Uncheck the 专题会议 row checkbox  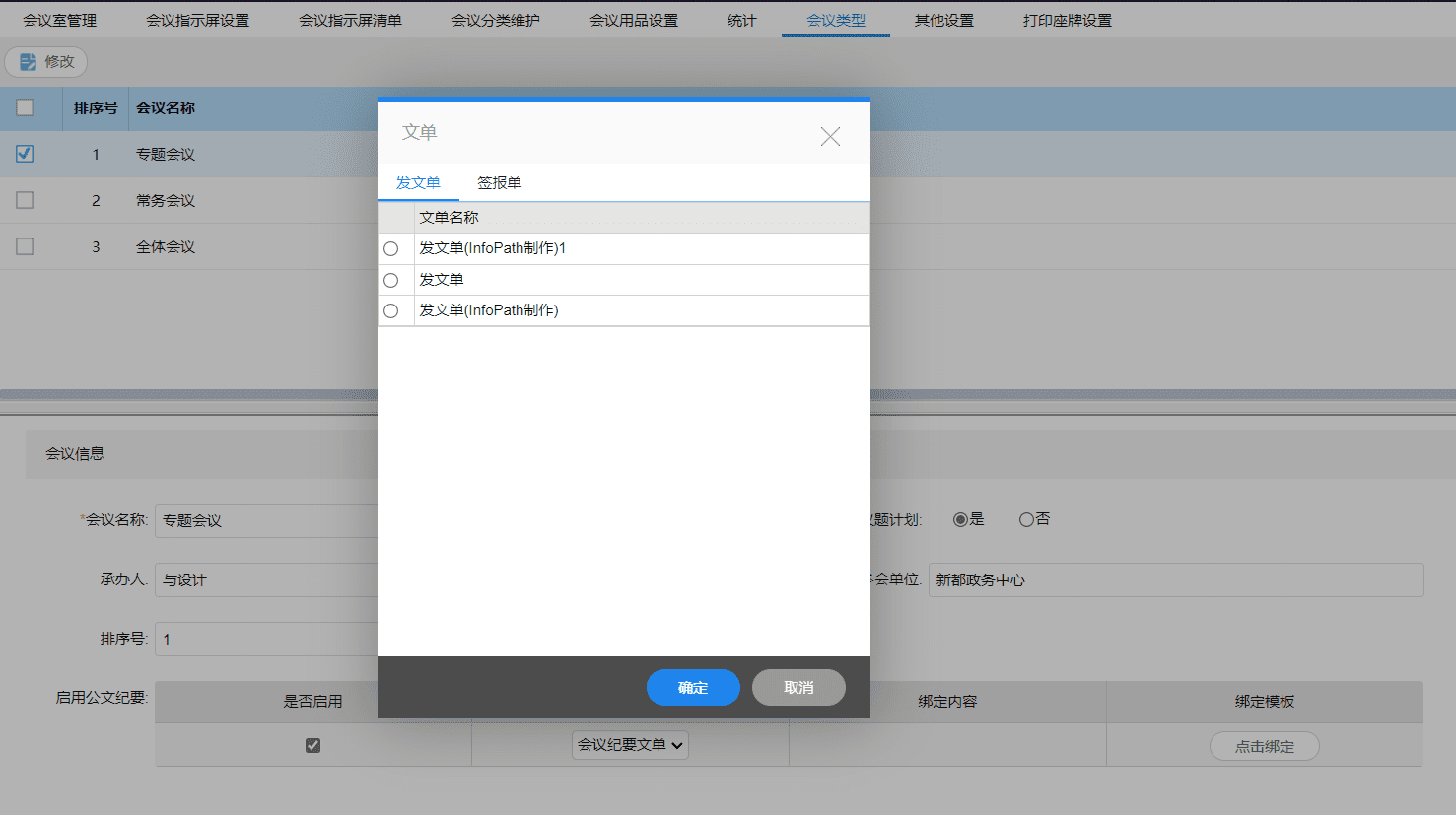[25, 154]
